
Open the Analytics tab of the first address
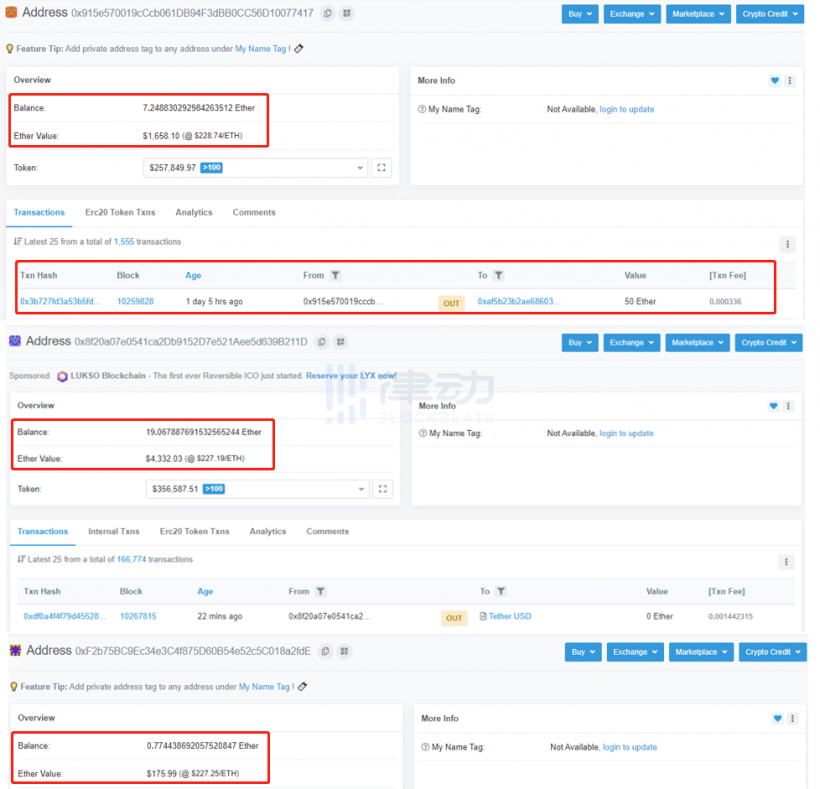tap(194, 212)
